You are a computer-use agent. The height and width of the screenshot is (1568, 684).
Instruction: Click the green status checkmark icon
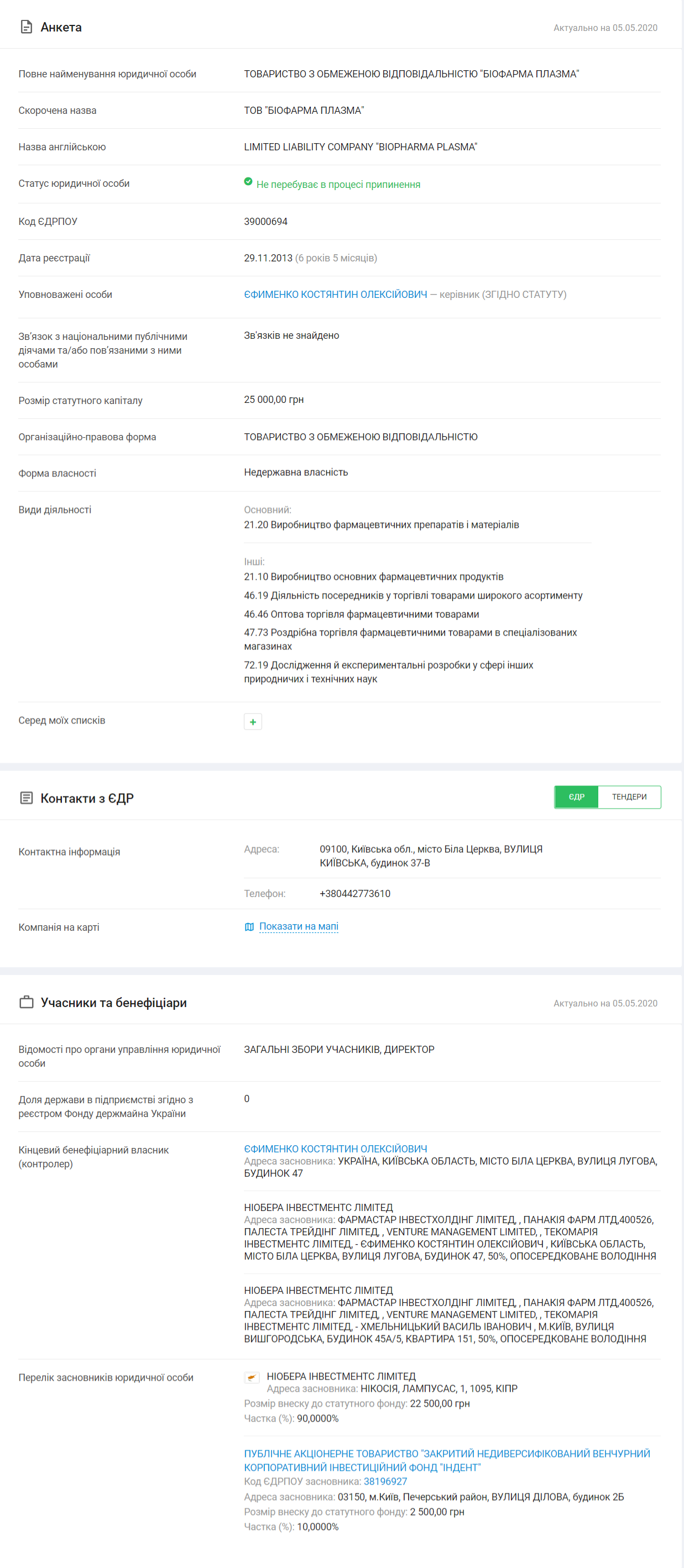coord(248,181)
